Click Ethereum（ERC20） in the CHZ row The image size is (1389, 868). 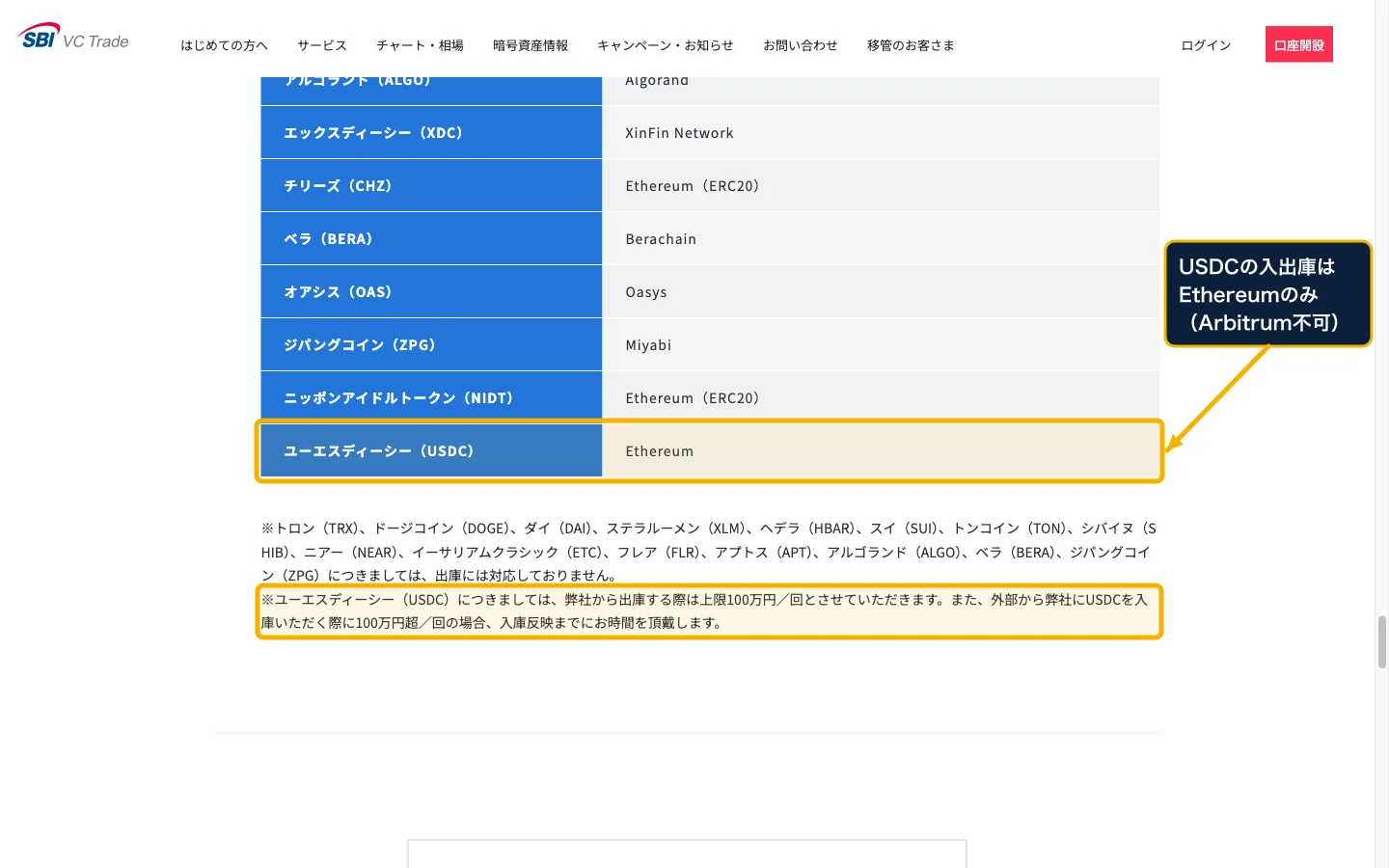click(x=881, y=185)
